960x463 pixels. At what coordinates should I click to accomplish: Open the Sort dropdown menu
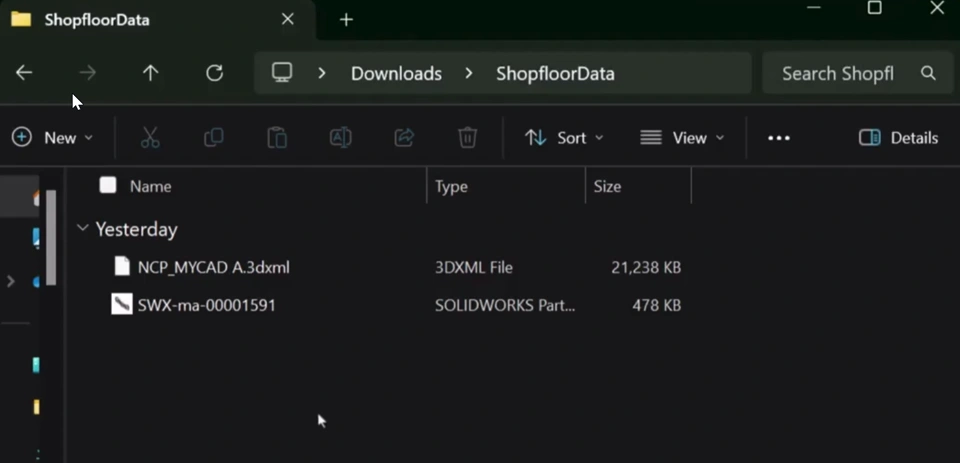[565, 138]
